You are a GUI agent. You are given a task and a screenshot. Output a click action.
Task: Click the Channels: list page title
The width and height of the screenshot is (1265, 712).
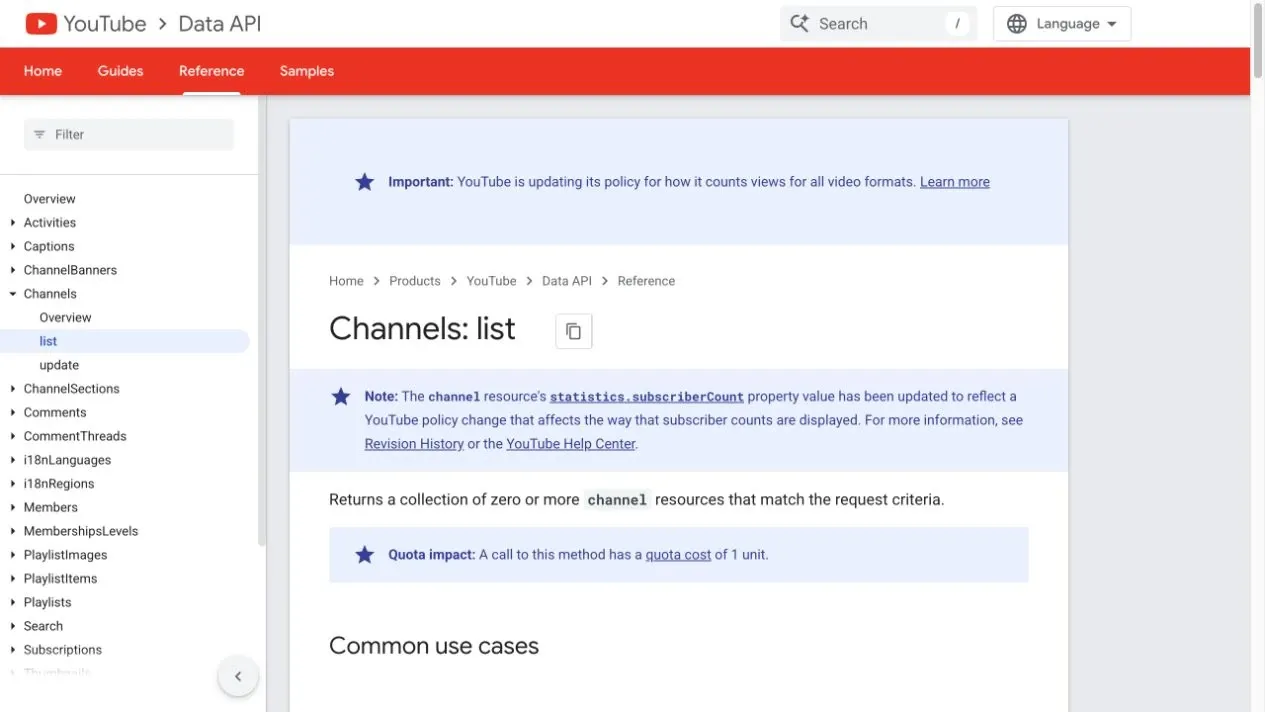point(422,329)
